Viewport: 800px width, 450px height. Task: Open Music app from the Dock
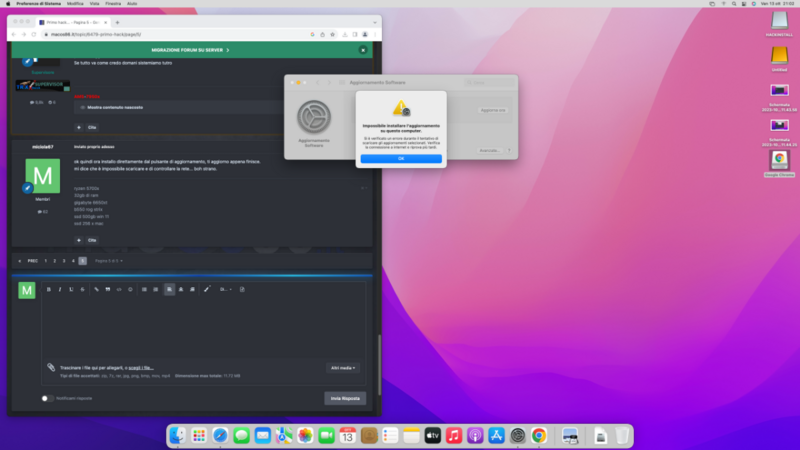pyautogui.click(x=454, y=436)
